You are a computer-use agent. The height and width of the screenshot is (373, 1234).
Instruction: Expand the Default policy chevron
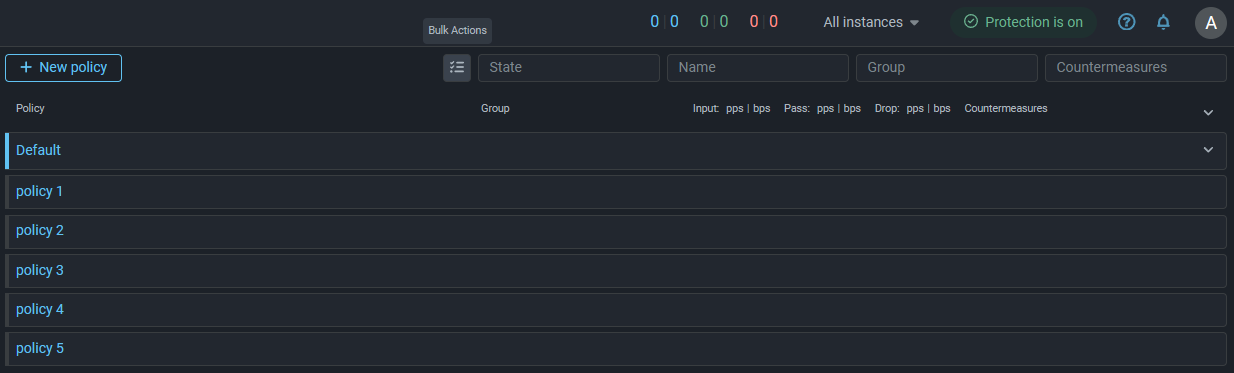(x=1208, y=150)
